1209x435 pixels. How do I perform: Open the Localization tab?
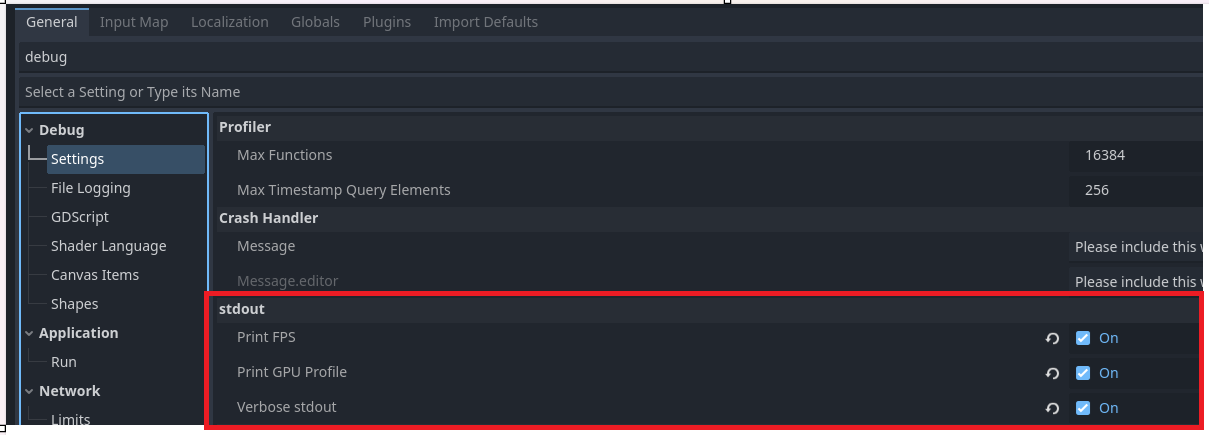[229, 22]
